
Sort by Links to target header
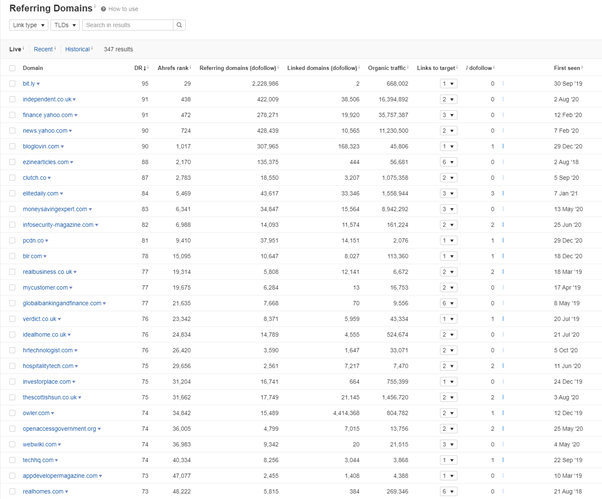436,68
